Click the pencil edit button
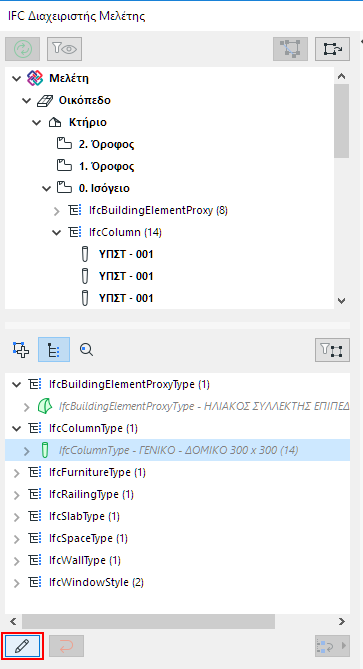Screen dimensions: 363x669 click(22, 646)
